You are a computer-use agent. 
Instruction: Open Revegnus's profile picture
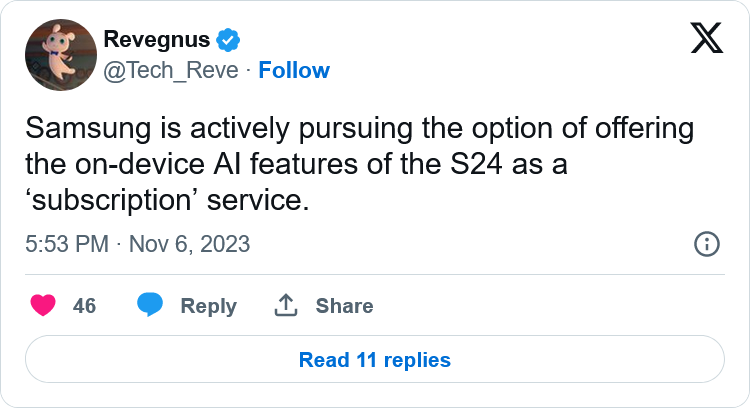[x=61, y=55]
